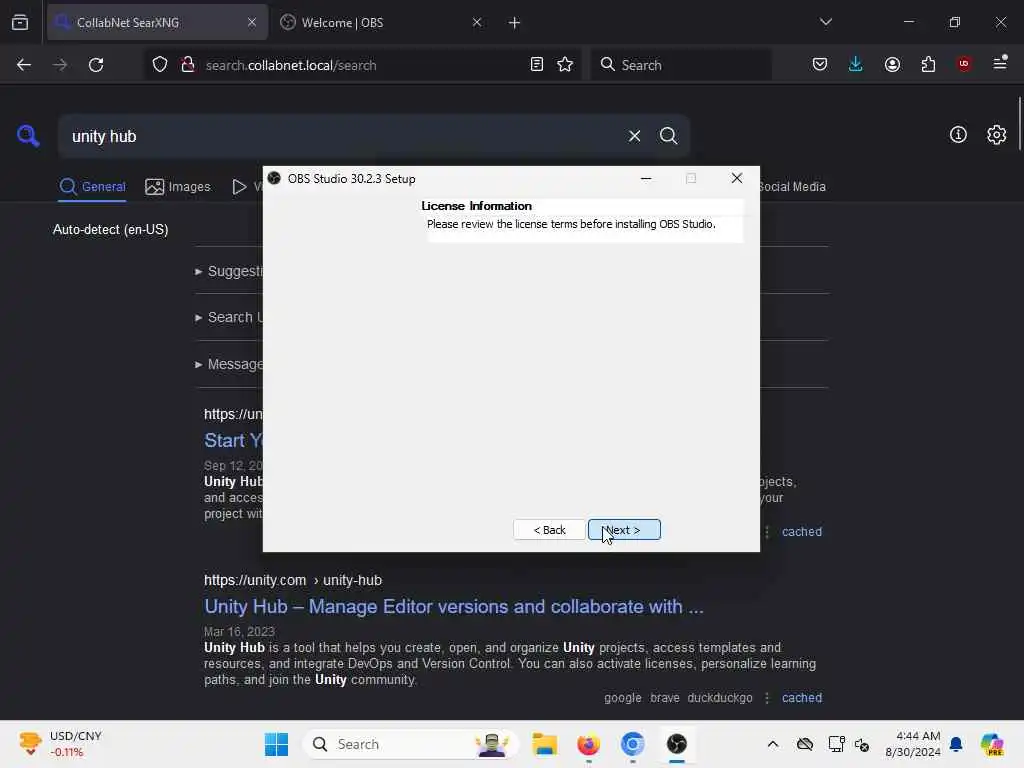Switch to OBS Setup taskbar icon
1024x768 pixels.
[x=677, y=744]
